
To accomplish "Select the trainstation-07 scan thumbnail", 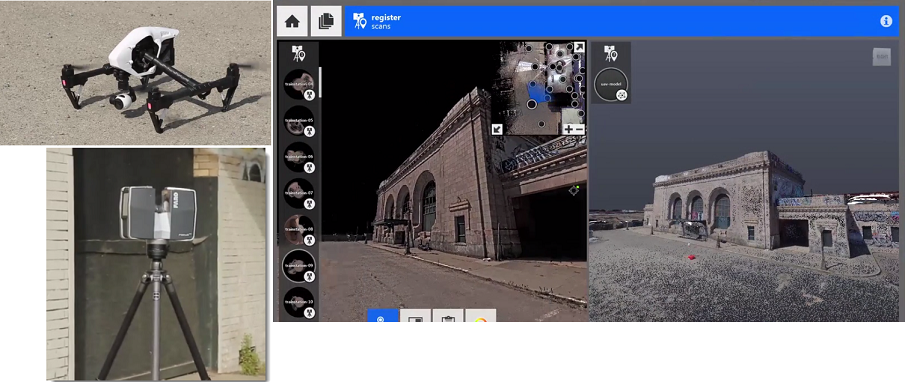I will point(299,193).
